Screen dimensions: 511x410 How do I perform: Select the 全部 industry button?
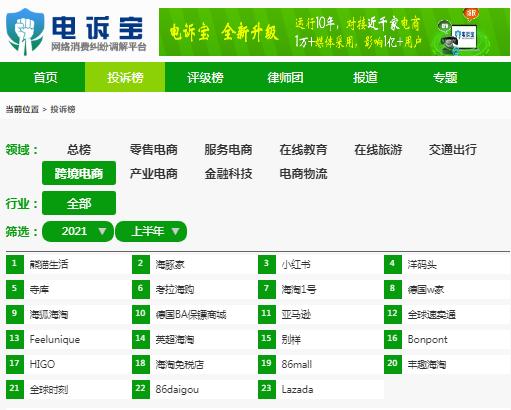coord(79,203)
